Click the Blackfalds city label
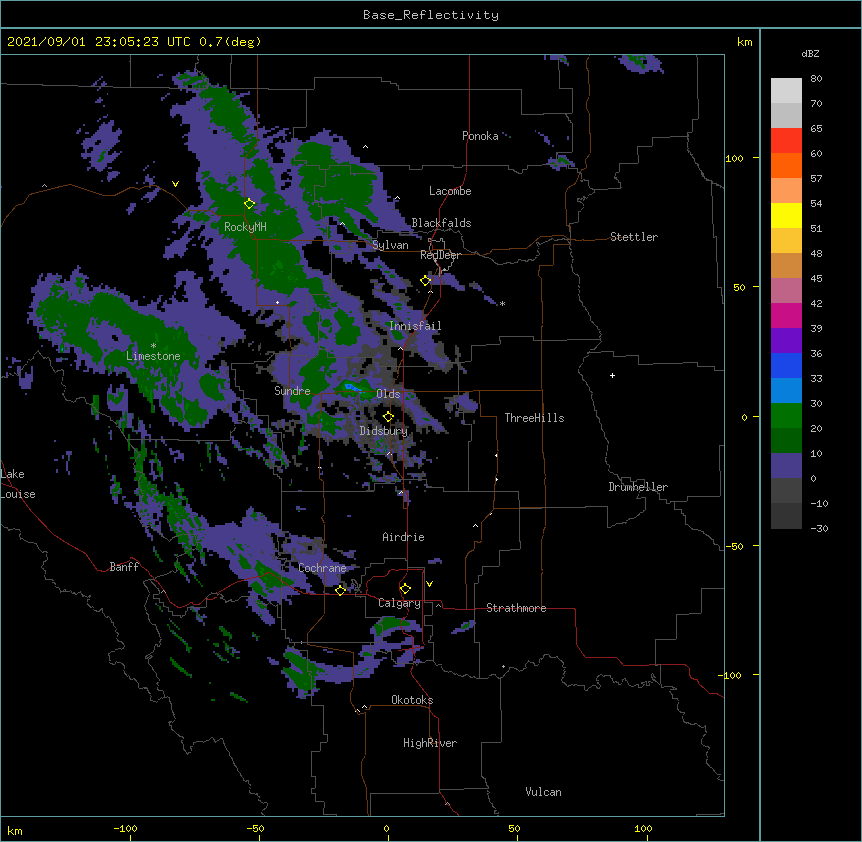Viewport: 862px width, 842px height. click(441, 223)
